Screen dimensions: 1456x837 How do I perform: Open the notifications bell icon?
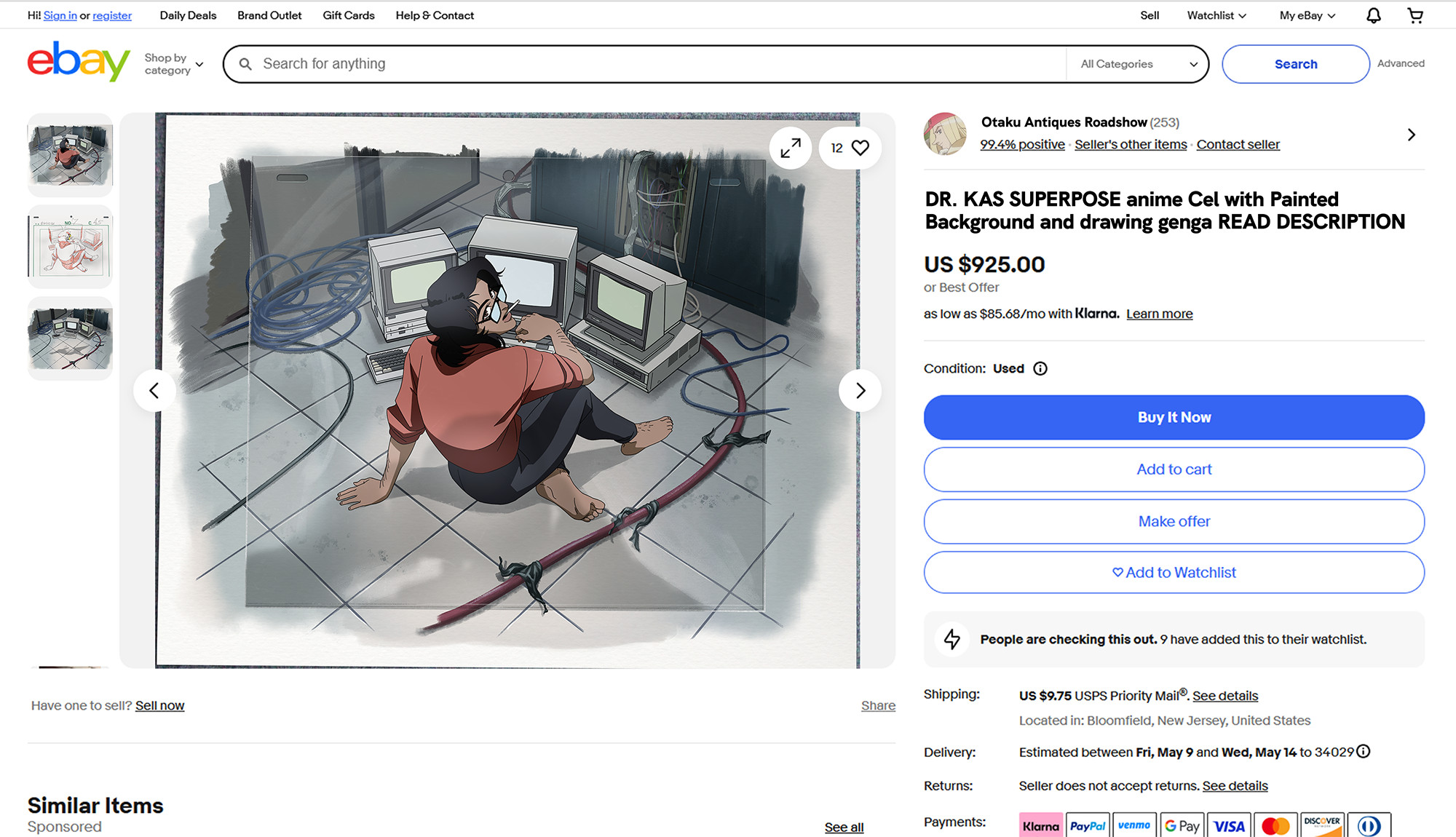pos(1373,15)
